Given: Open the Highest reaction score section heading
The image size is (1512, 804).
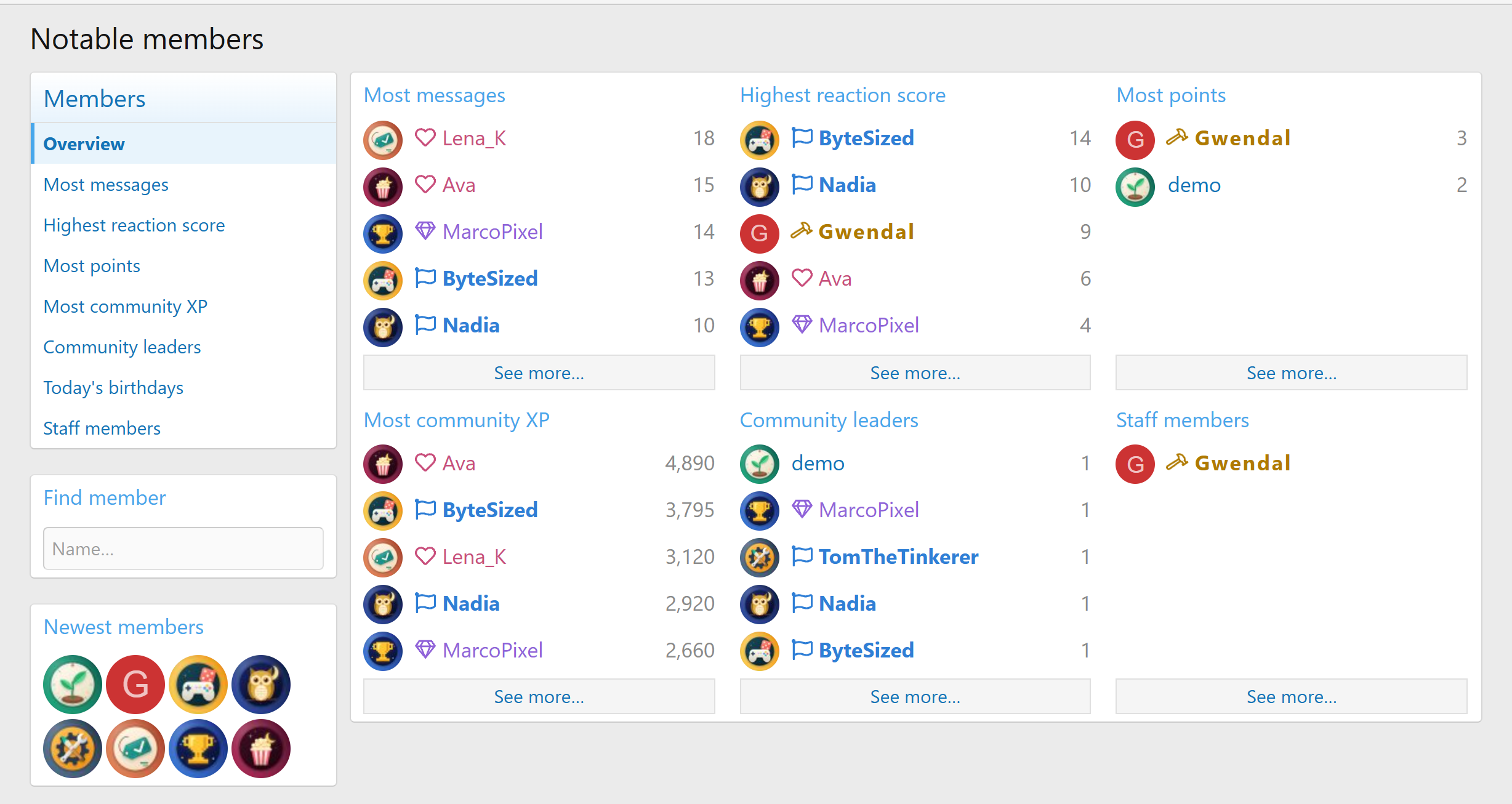Looking at the screenshot, I should [843, 95].
